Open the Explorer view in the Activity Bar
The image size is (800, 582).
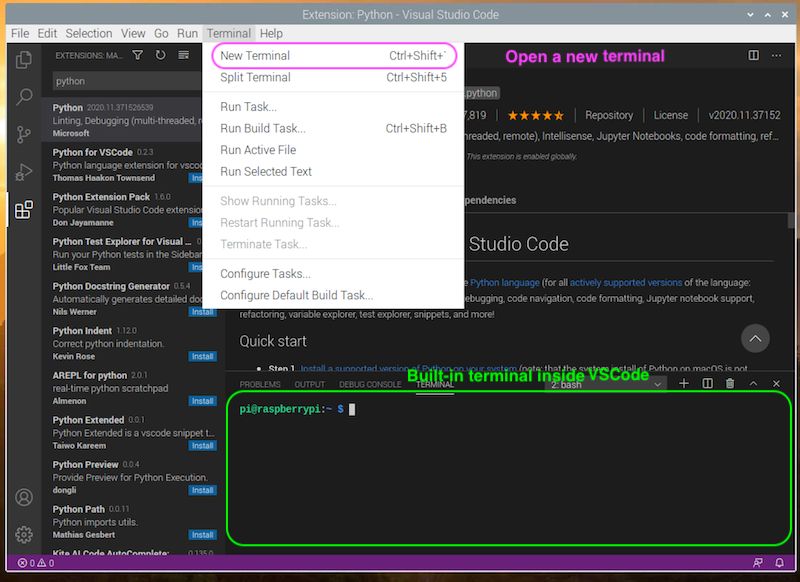[23, 60]
